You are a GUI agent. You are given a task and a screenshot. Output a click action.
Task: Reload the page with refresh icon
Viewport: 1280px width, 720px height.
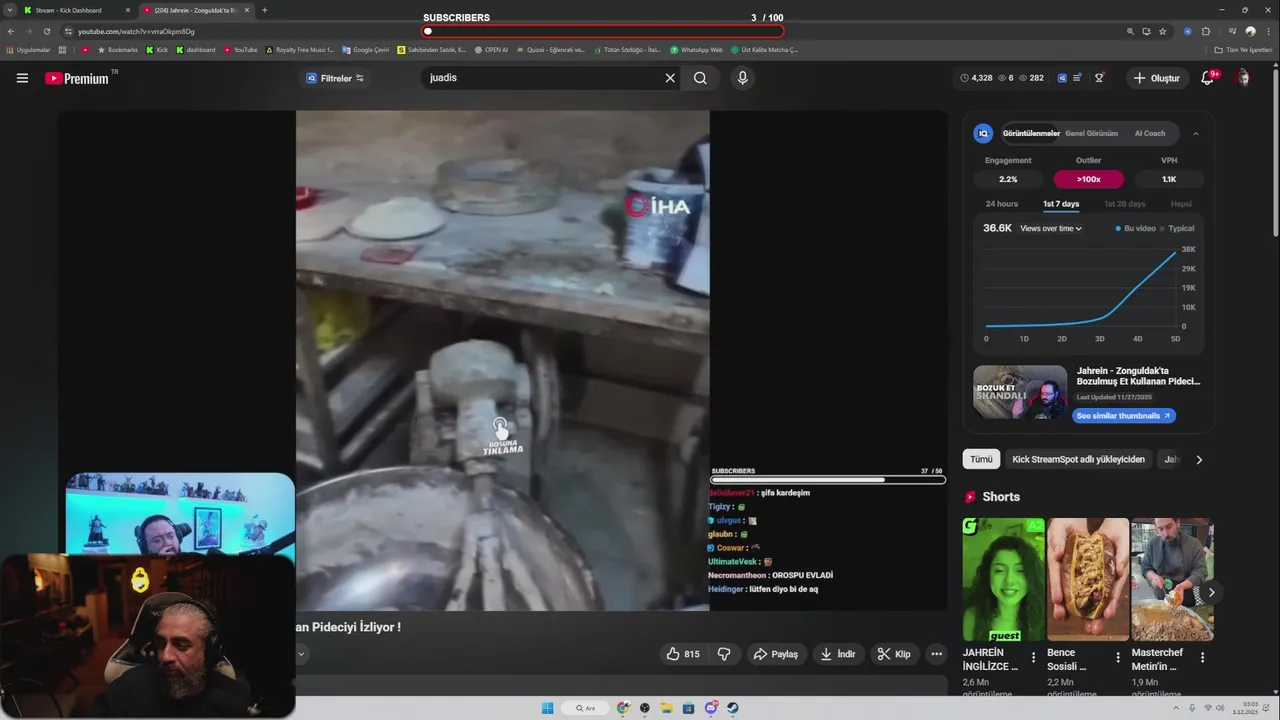click(x=46, y=31)
